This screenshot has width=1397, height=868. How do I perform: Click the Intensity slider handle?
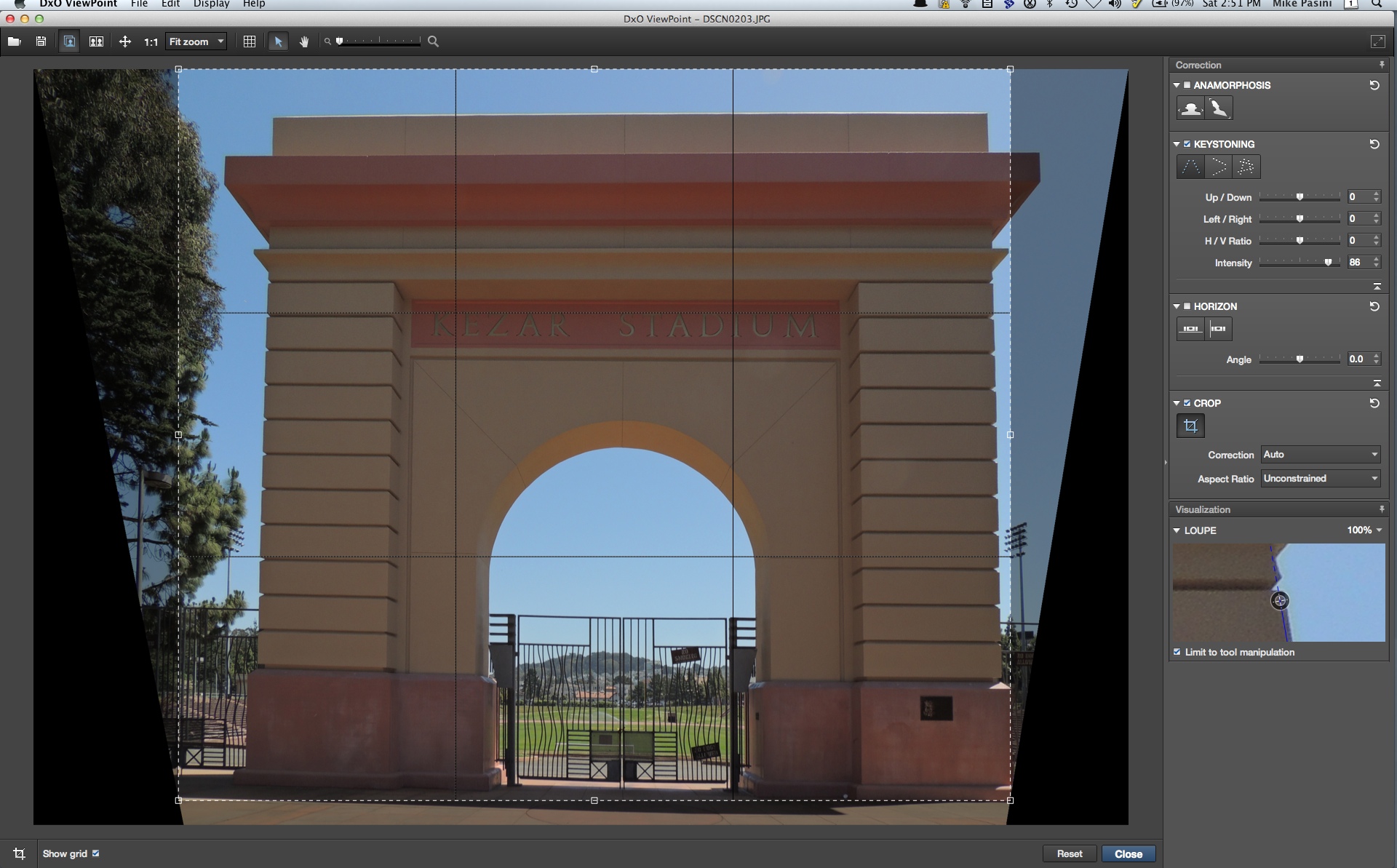coord(1328,263)
